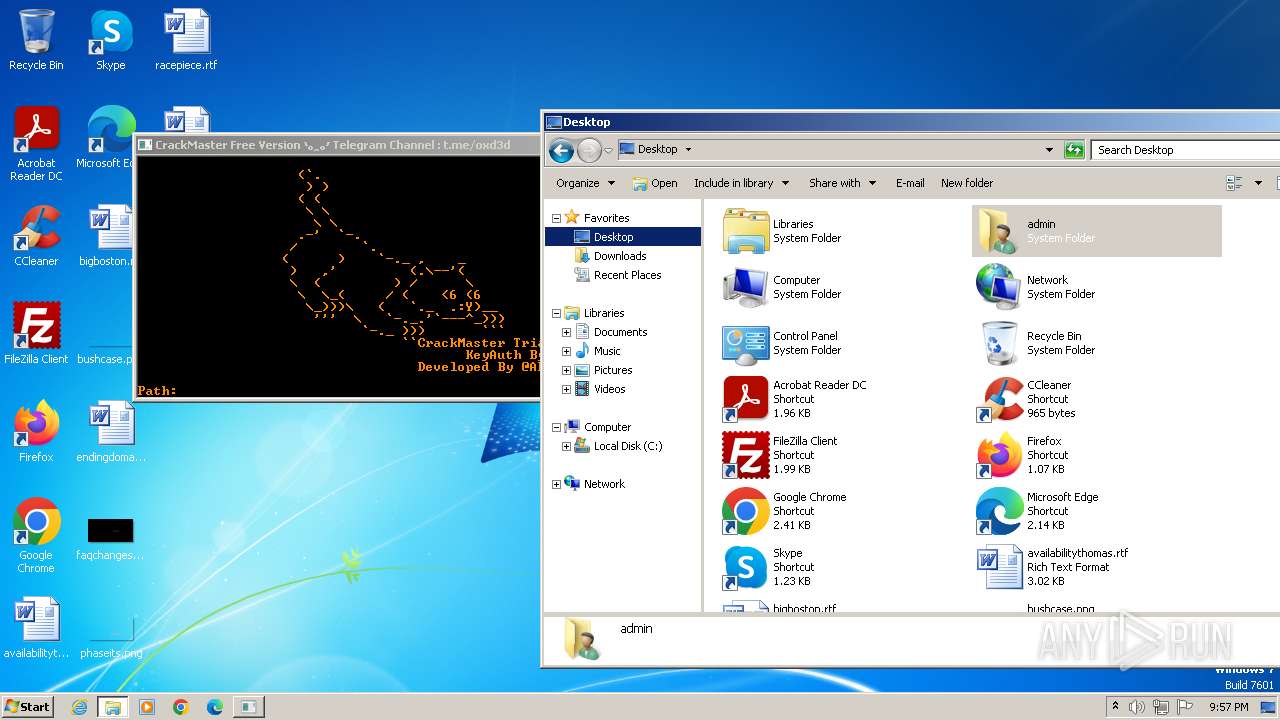1280x720 pixels.
Task: Expand the Network tree node
Action: click(556, 484)
